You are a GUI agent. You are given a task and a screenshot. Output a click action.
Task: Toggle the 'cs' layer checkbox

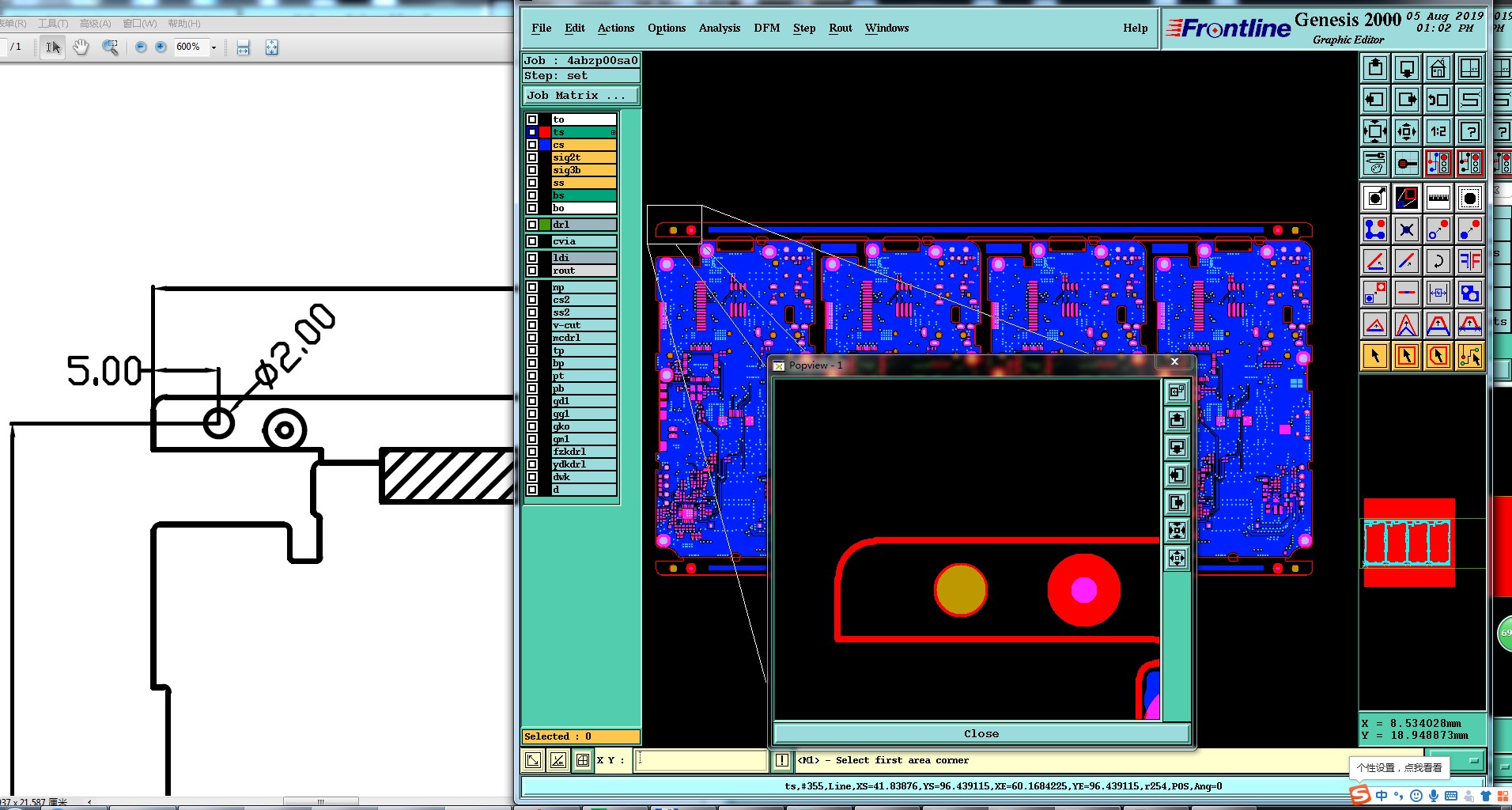[x=532, y=145]
